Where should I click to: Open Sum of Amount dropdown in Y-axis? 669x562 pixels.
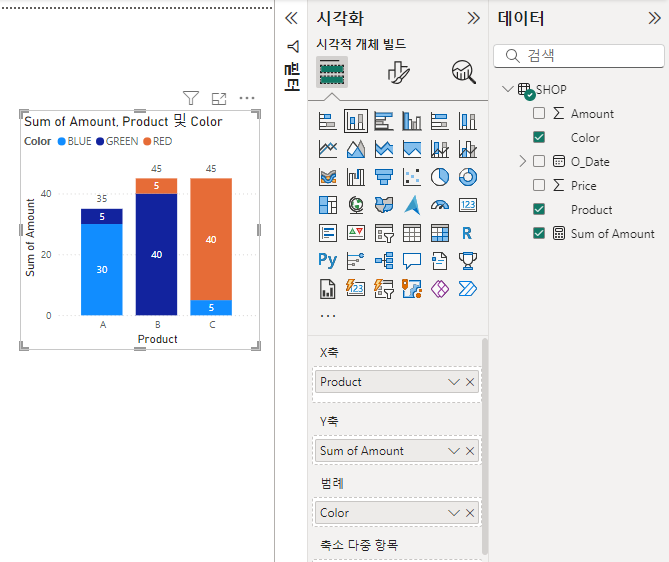click(x=454, y=451)
